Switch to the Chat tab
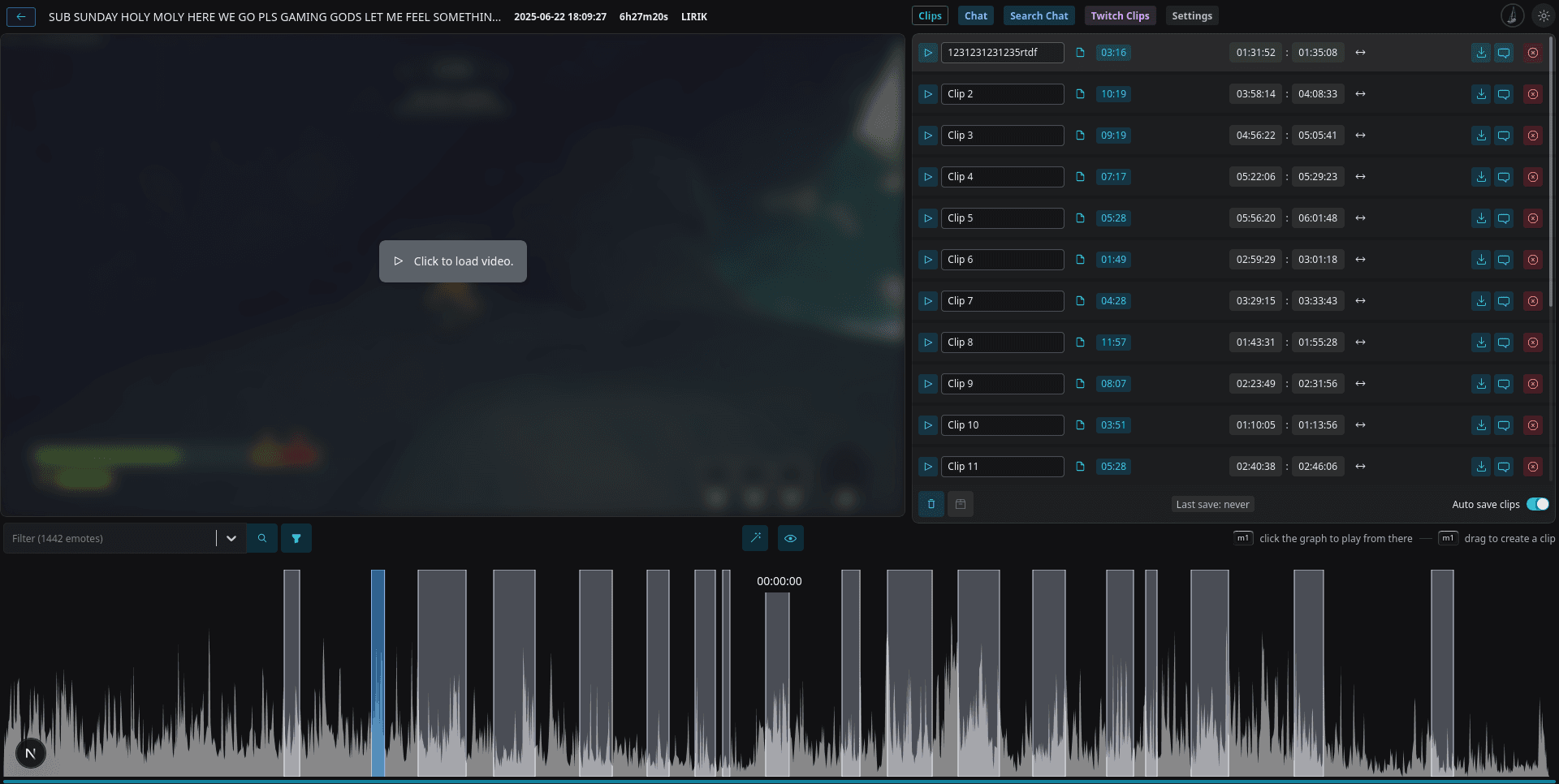 coord(976,16)
